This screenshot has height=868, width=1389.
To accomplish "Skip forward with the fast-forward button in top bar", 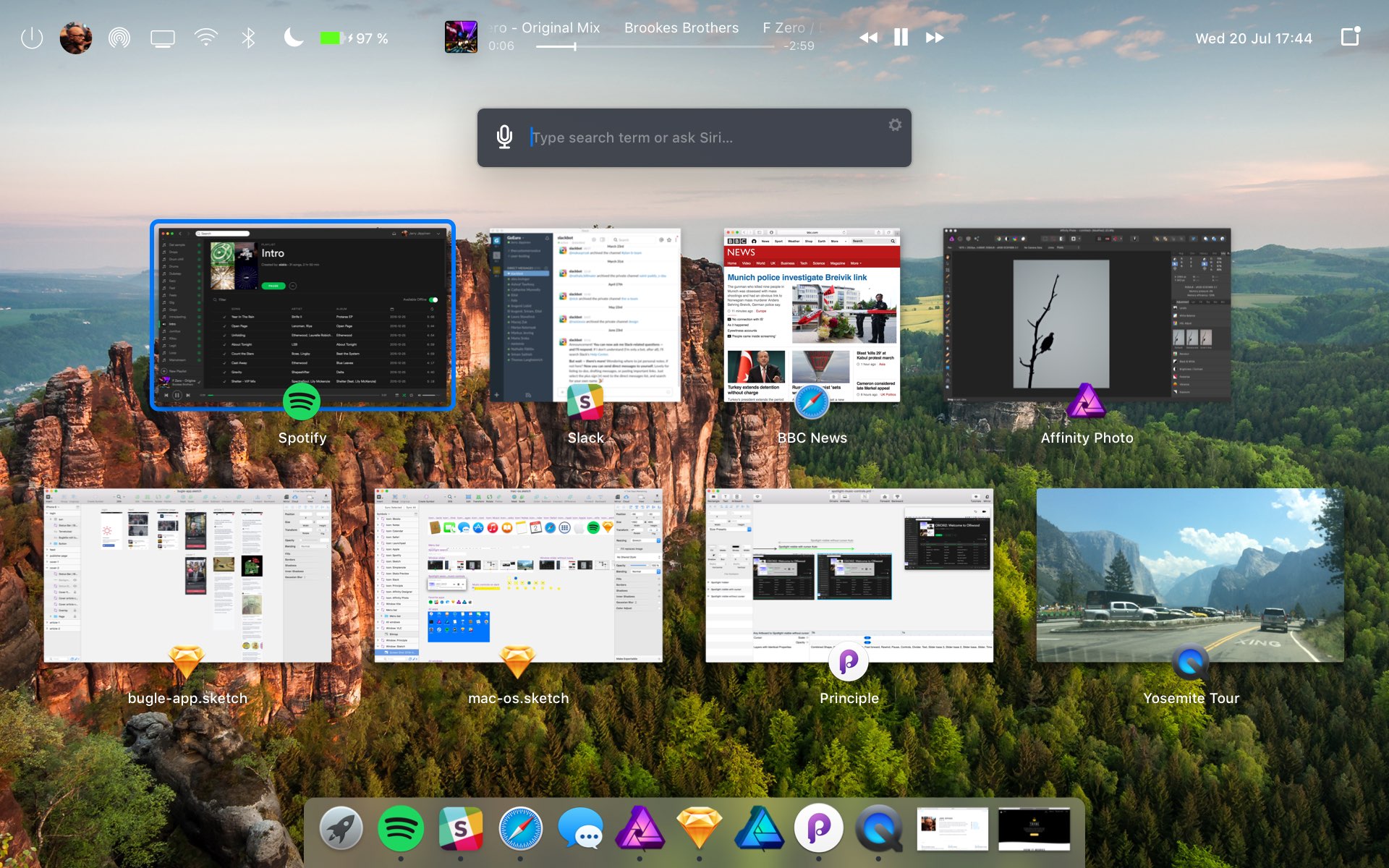I will click(935, 38).
